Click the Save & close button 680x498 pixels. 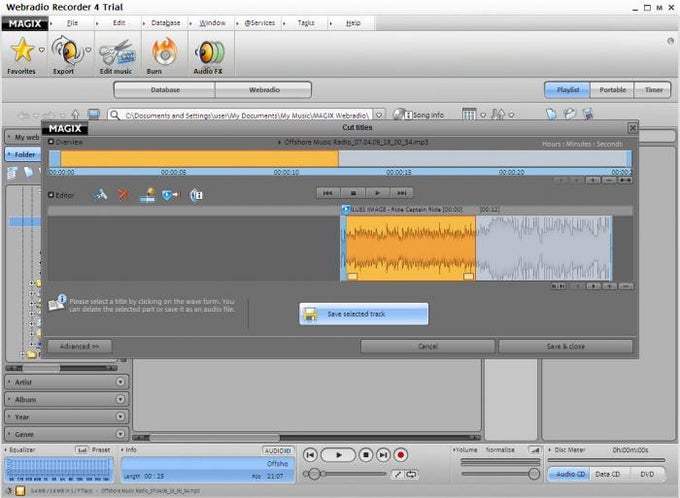566,346
